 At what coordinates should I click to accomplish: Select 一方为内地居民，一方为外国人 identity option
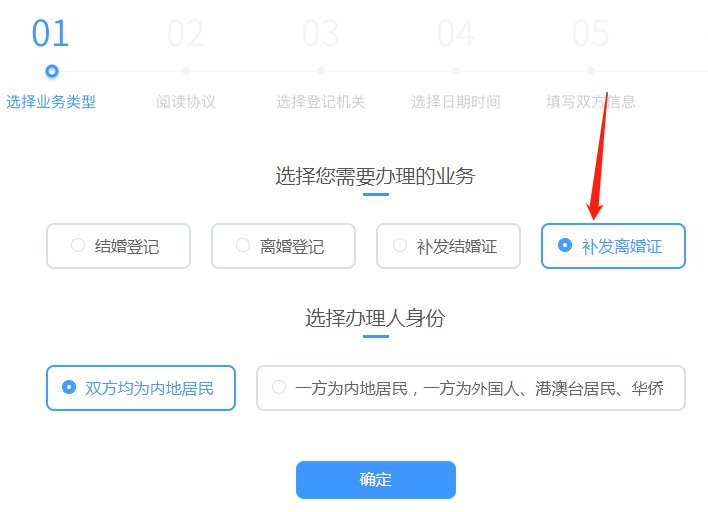click(471, 388)
